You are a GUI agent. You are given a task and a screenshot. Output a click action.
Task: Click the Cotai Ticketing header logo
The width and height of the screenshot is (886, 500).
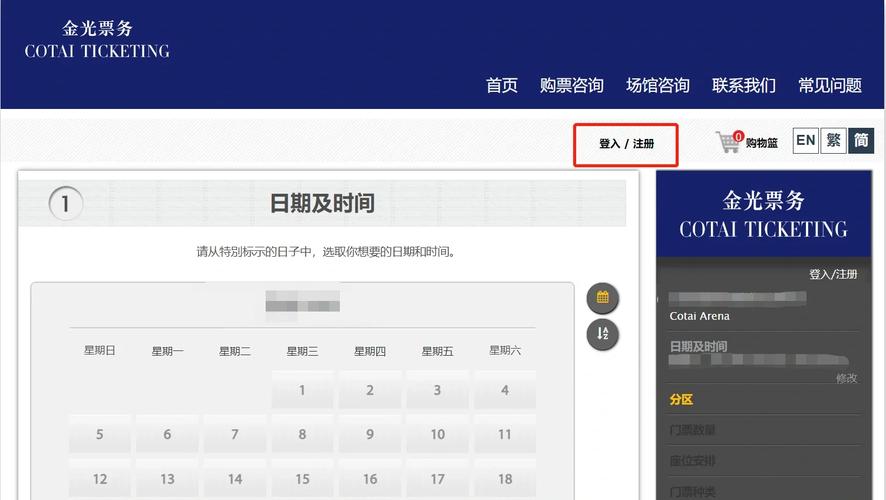97,39
